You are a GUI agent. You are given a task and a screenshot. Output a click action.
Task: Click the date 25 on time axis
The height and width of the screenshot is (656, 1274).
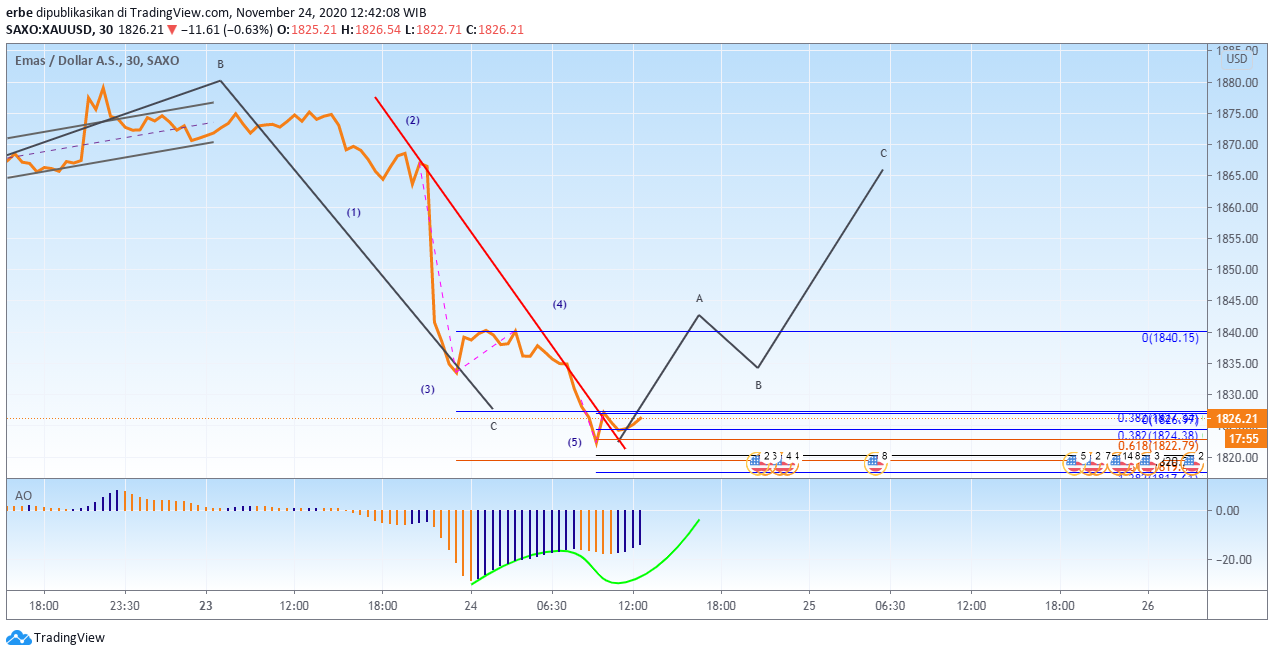809,606
